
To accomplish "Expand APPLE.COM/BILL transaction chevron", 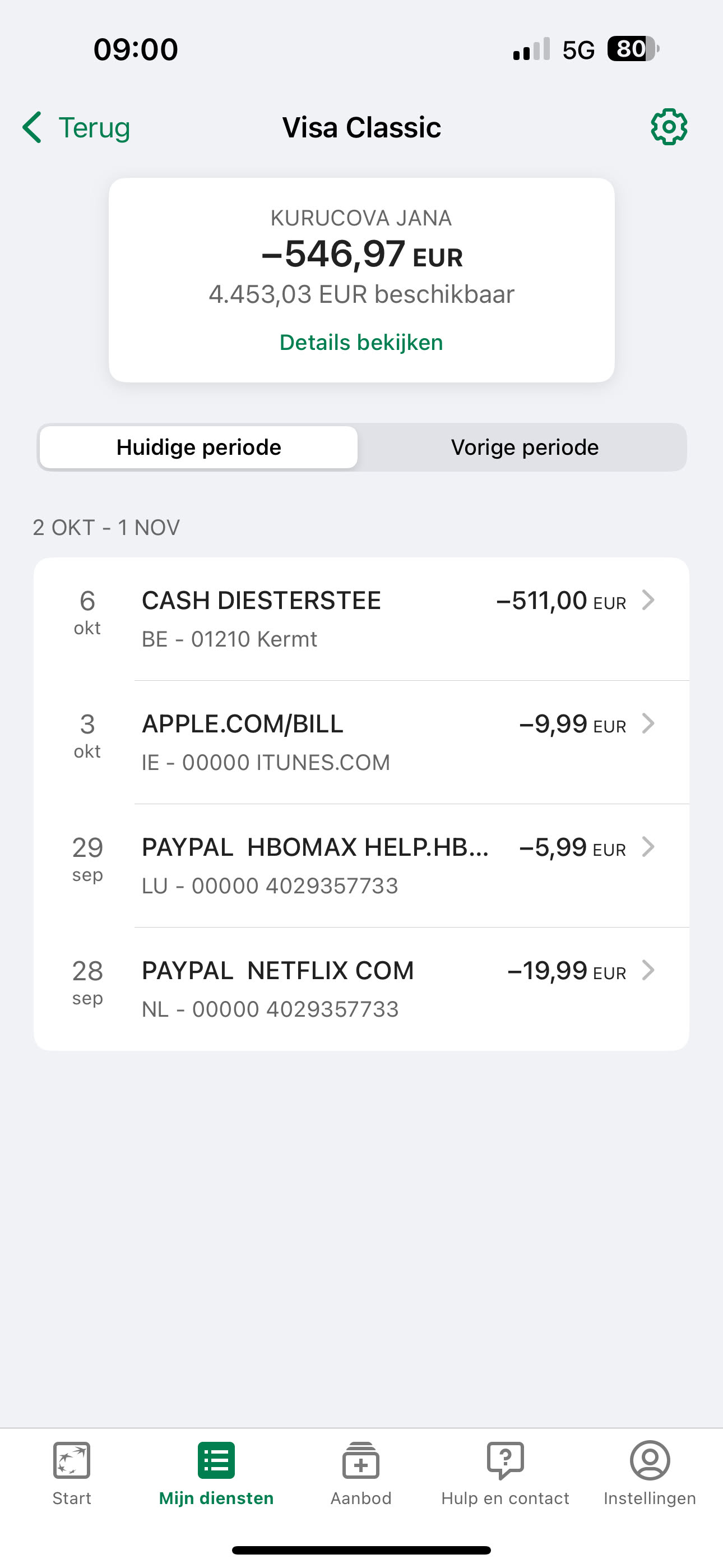I will click(649, 724).
